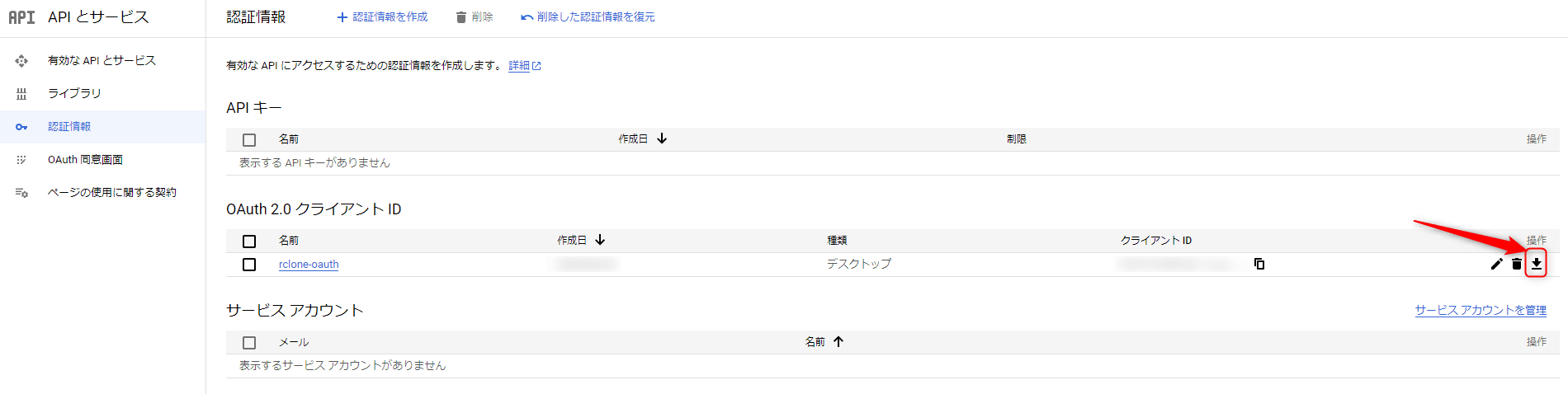This screenshot has height=394, width=1568.
Task: Download the rclone-oauth client JSON
Action: click(1536, 264)
